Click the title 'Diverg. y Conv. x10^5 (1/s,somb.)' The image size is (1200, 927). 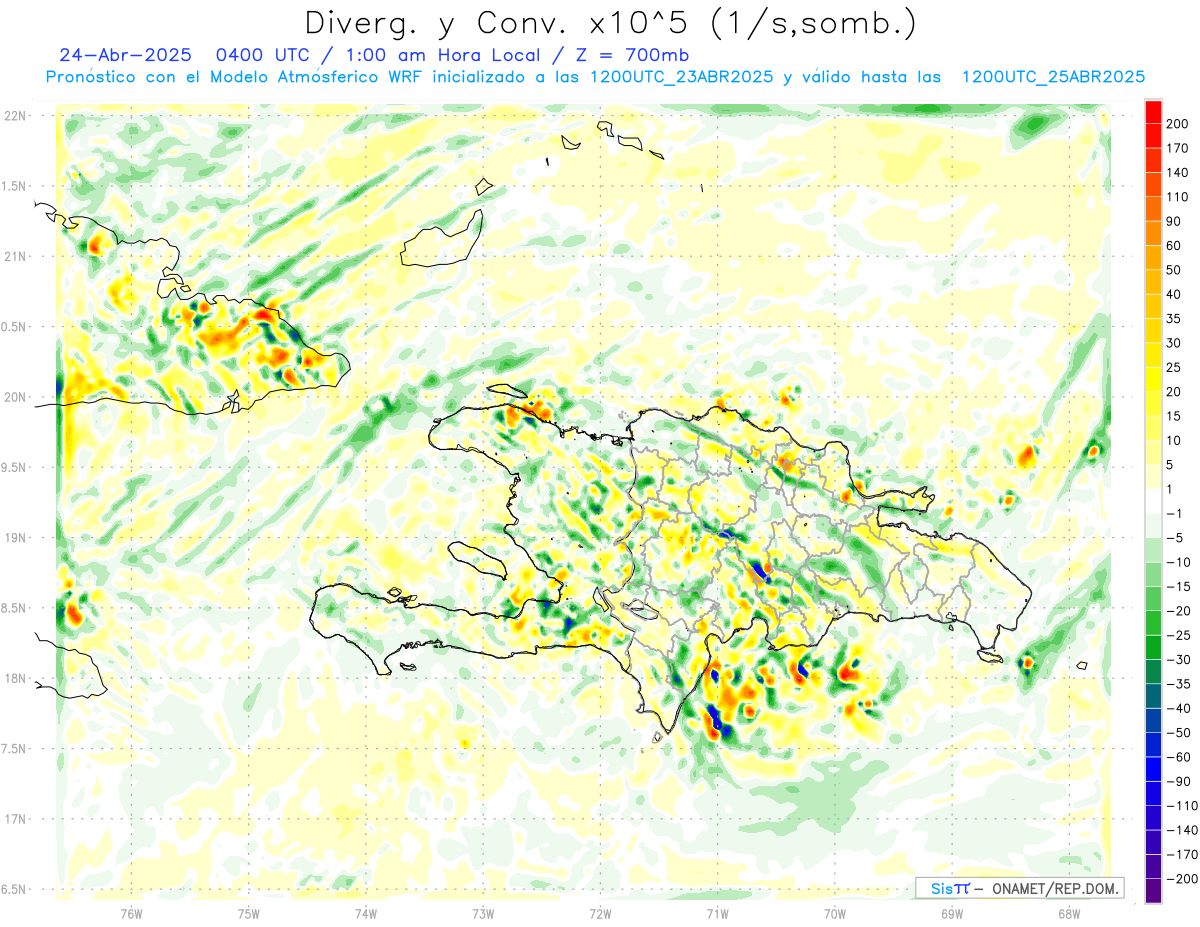(x=609, y=22)
